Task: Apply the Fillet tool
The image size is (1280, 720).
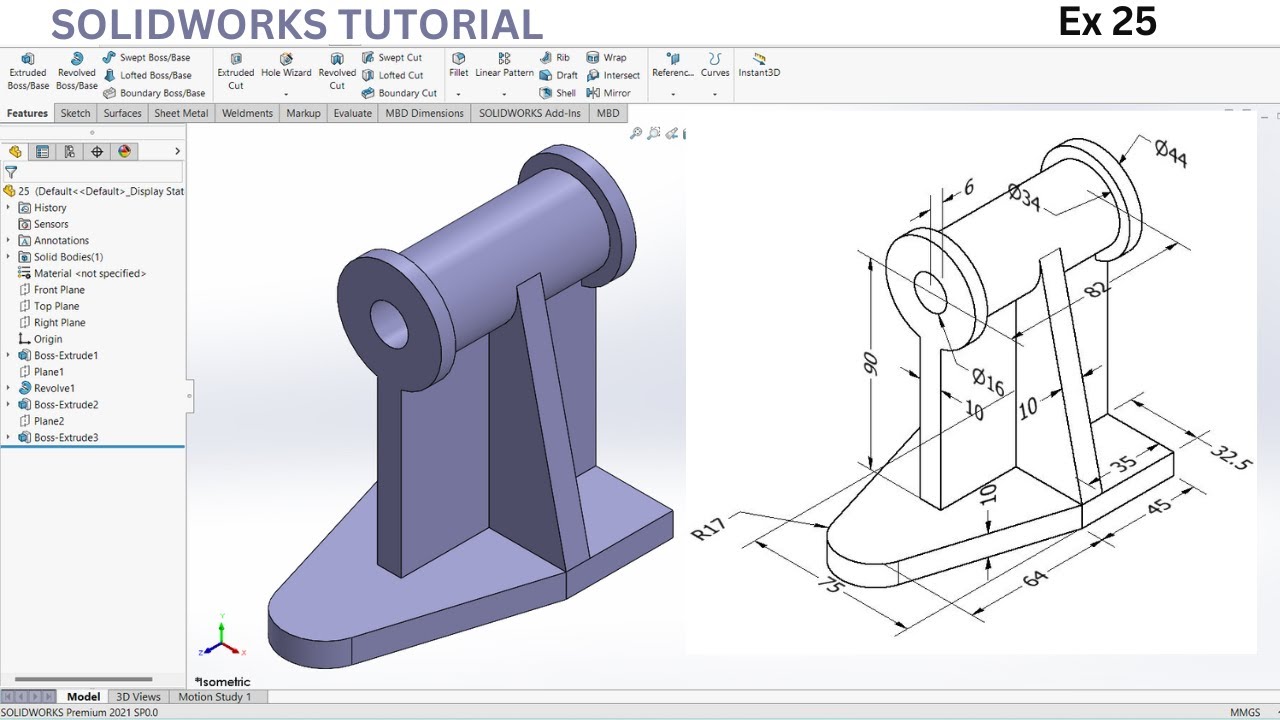Action: pos(458,66)
